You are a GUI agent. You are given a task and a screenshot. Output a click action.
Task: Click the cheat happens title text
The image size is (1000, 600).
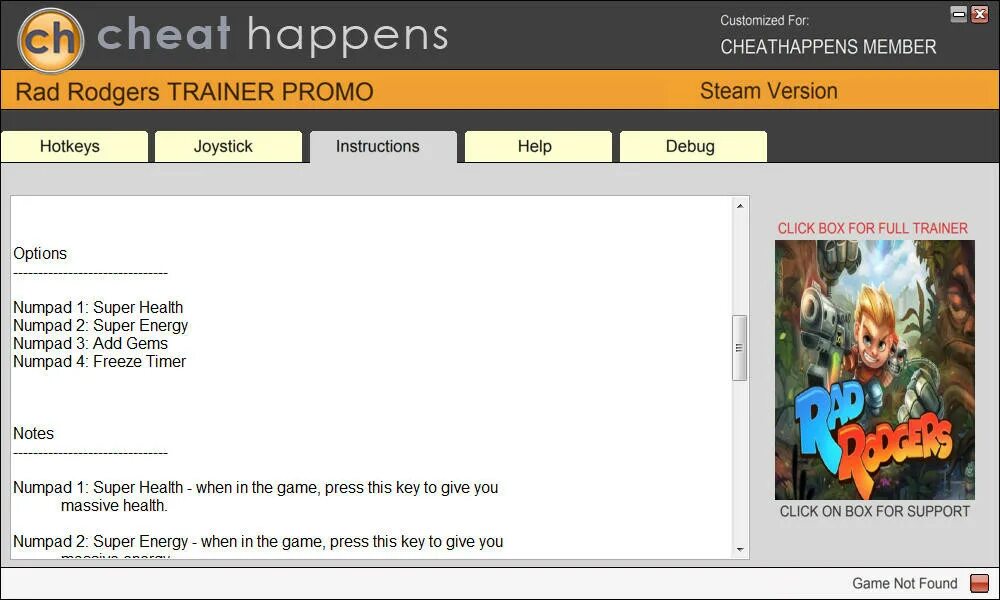272,35
